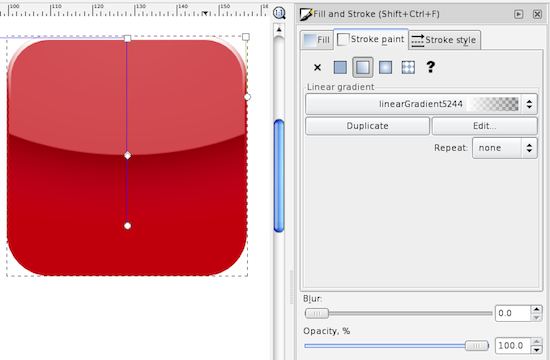
Task: Click the Edit... gradient button
Action: coord(484,126)
